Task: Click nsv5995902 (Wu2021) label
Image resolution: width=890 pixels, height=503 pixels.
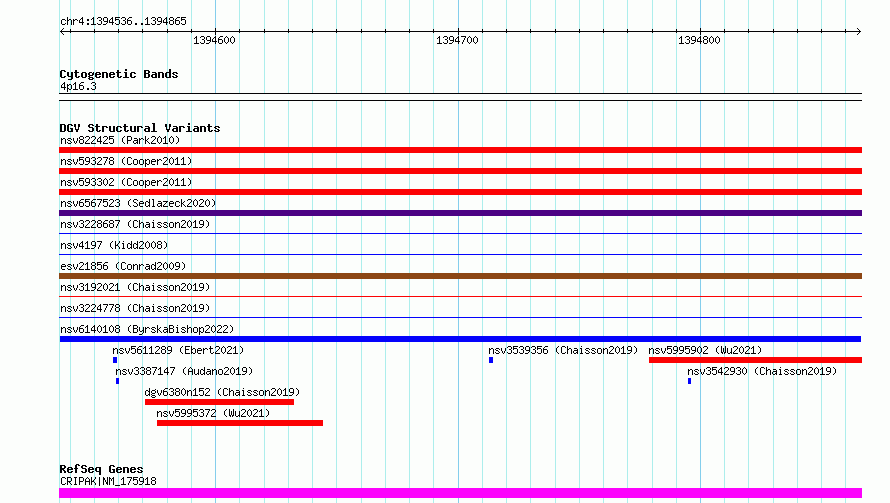Action: click(x=705, y=350)
